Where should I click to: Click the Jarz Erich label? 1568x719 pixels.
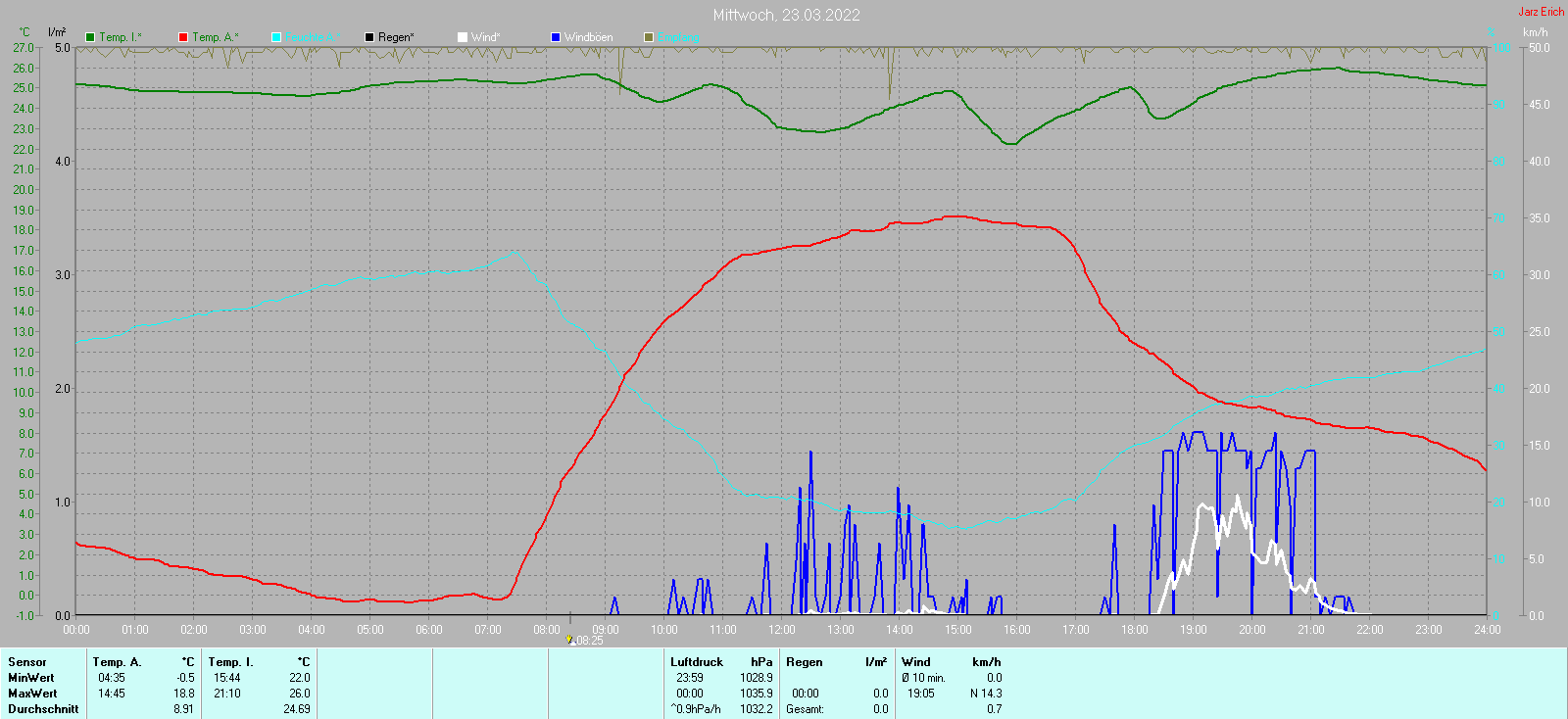click(1541, 12)
